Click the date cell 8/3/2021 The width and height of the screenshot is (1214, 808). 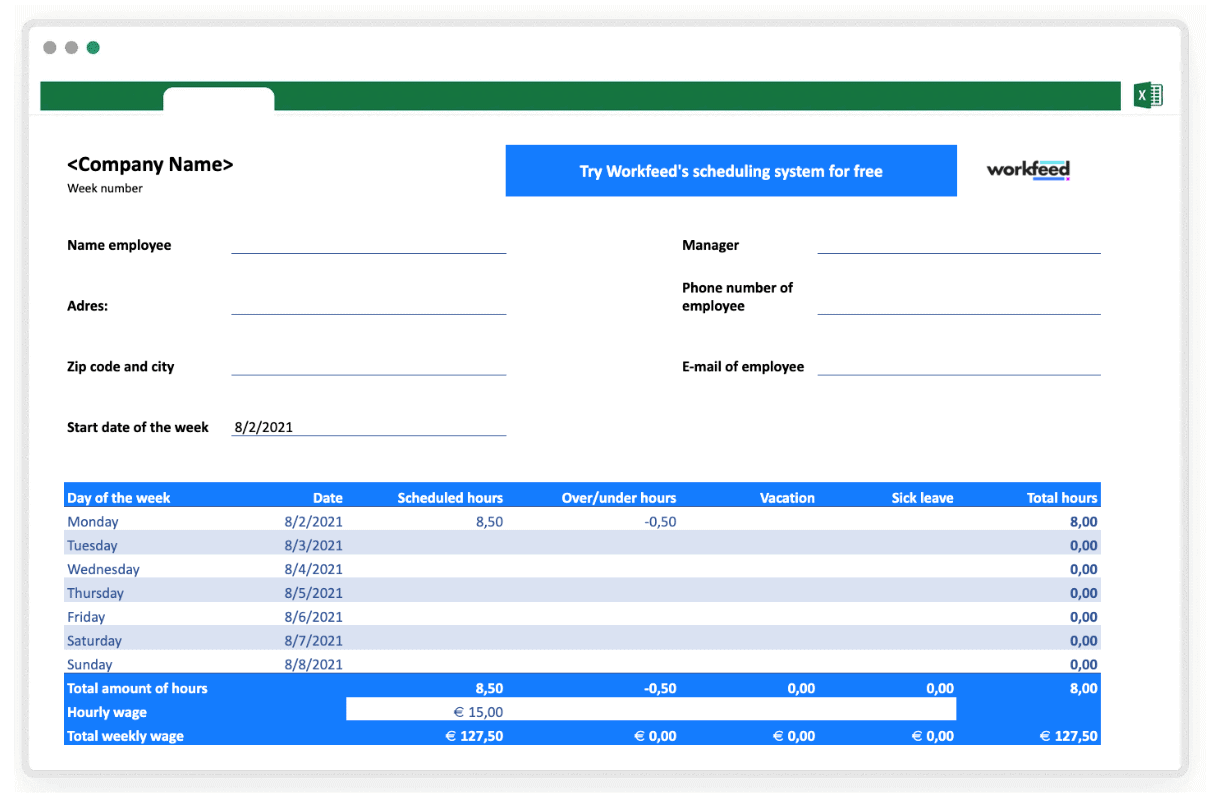314,546
